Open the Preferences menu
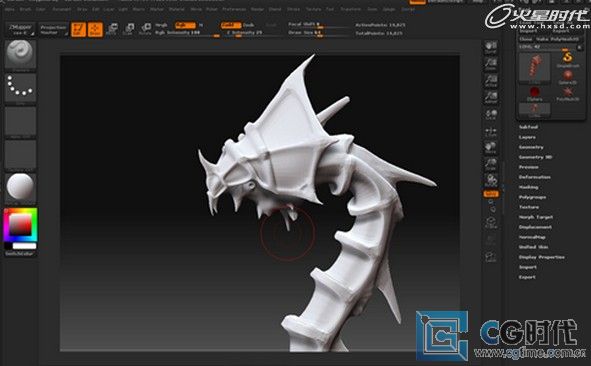 coord(234,9)
